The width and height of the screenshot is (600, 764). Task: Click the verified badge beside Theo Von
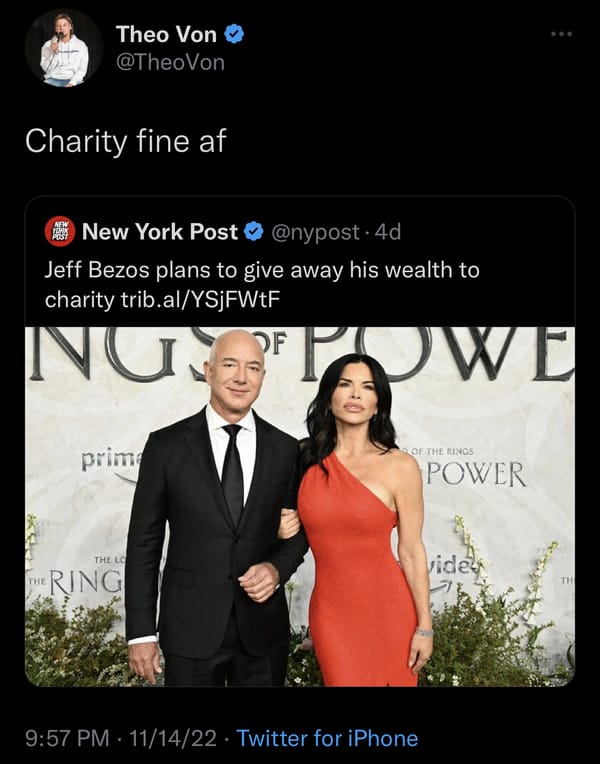(234, 34)
